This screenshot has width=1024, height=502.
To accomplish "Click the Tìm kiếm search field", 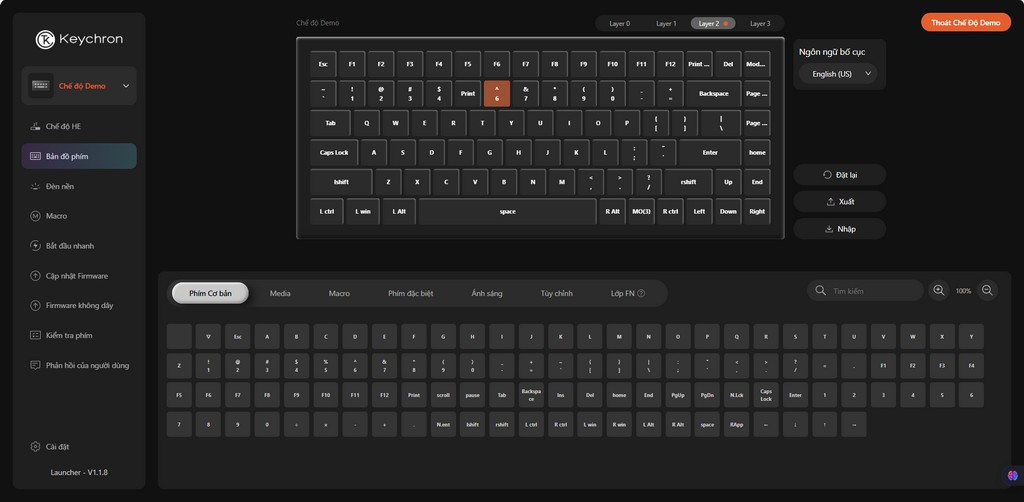I will 872,291.
